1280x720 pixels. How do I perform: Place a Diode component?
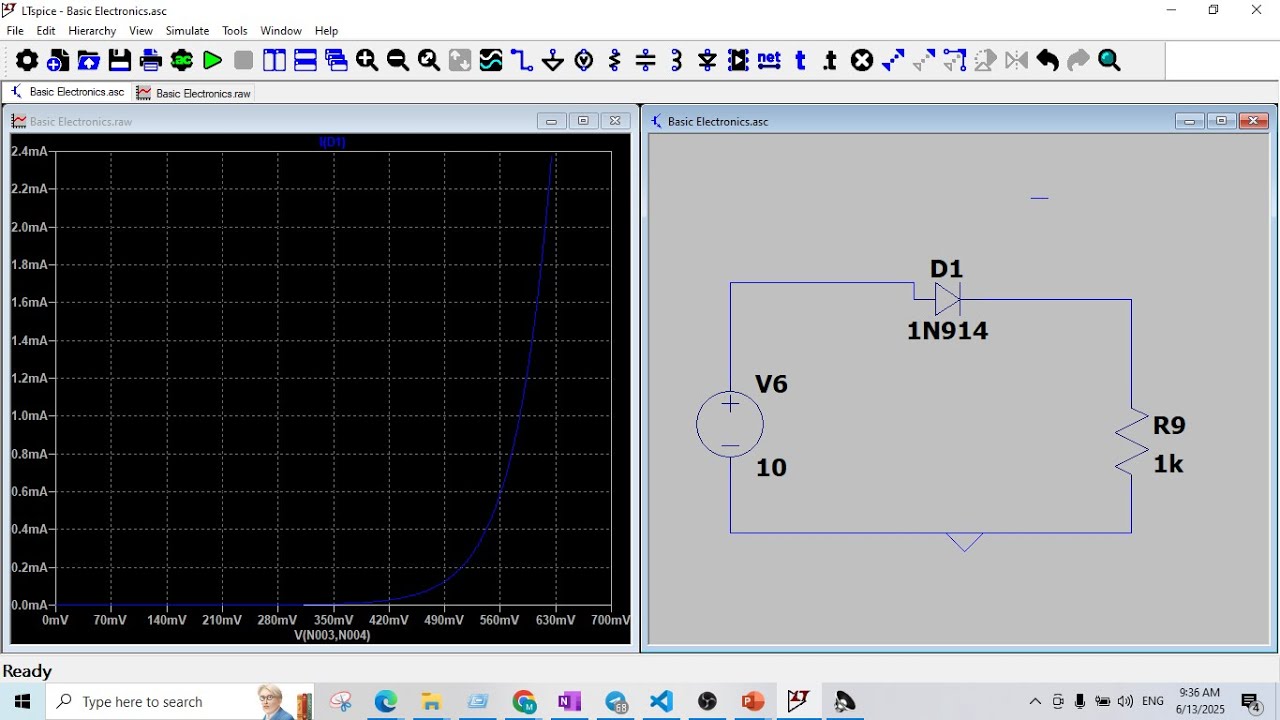708,61
